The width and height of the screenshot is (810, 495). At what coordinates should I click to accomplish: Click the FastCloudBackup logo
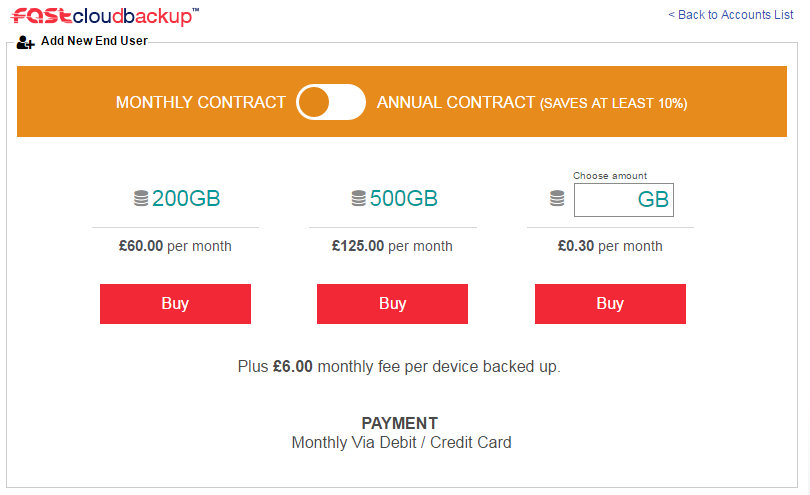pos(105,16)
